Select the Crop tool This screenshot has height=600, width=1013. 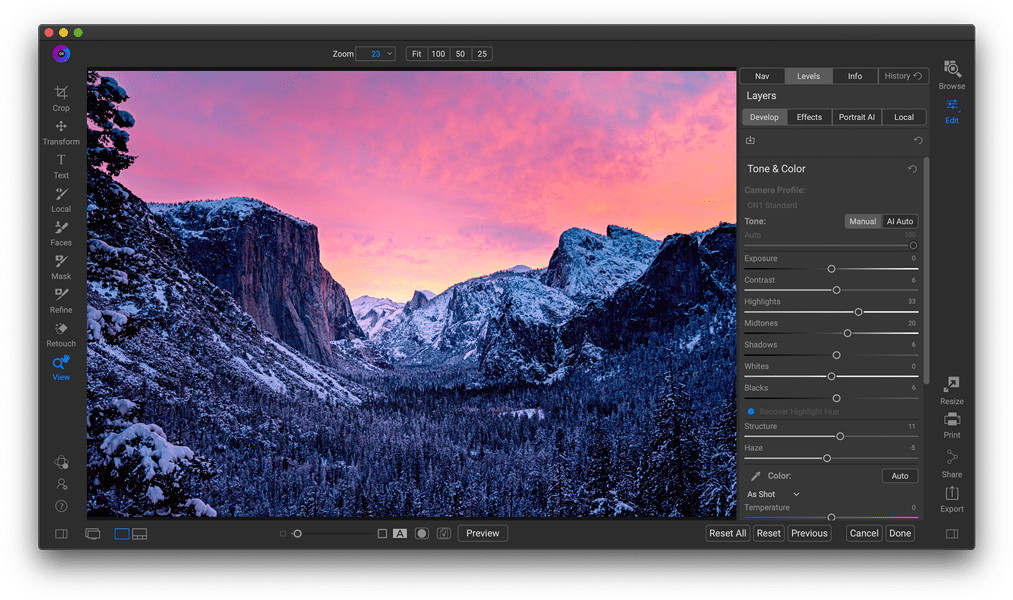[x=61, y=94]
